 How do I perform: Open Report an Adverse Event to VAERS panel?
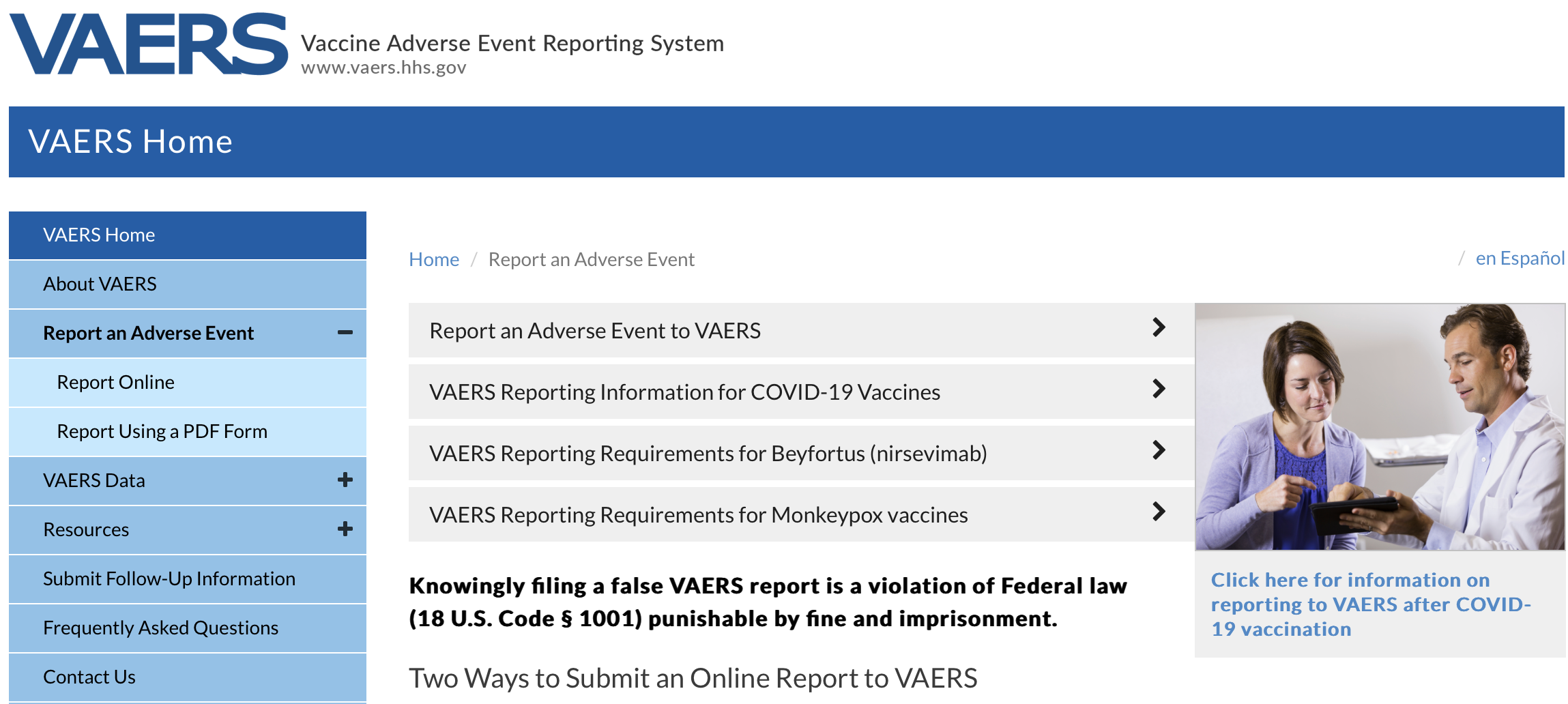(801, 330)
